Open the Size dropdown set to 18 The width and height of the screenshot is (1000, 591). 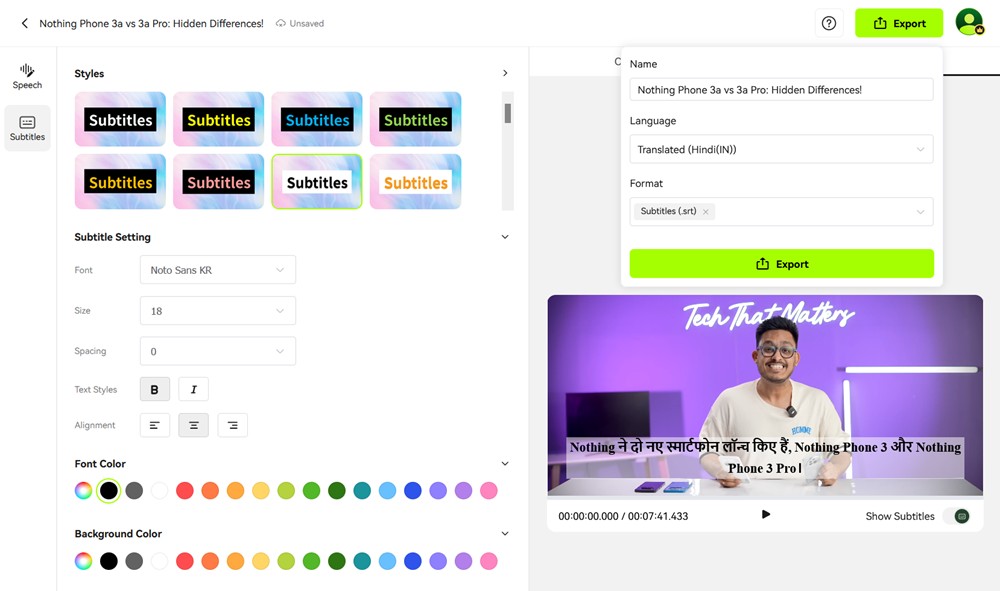[217, 311]
